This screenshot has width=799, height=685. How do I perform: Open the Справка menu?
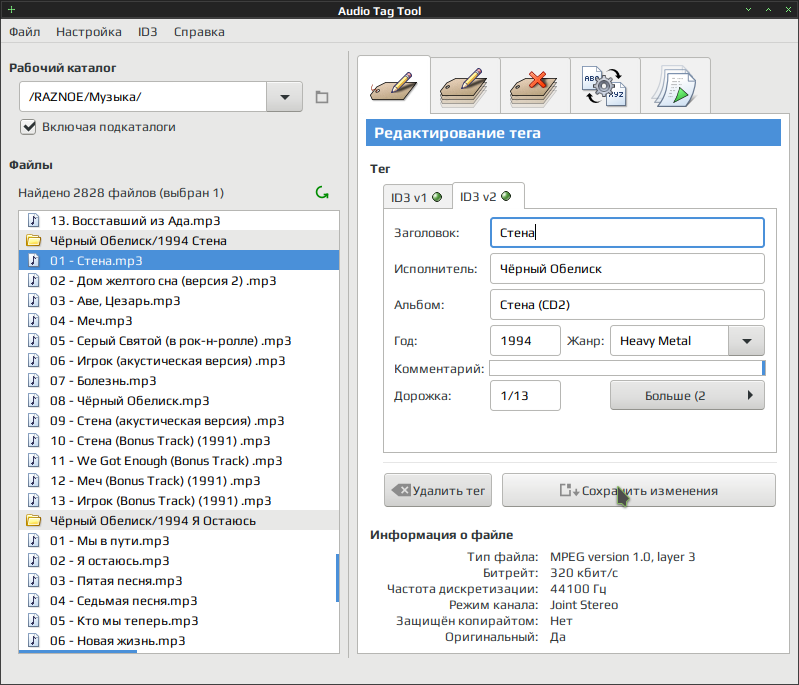coord(199,32)
